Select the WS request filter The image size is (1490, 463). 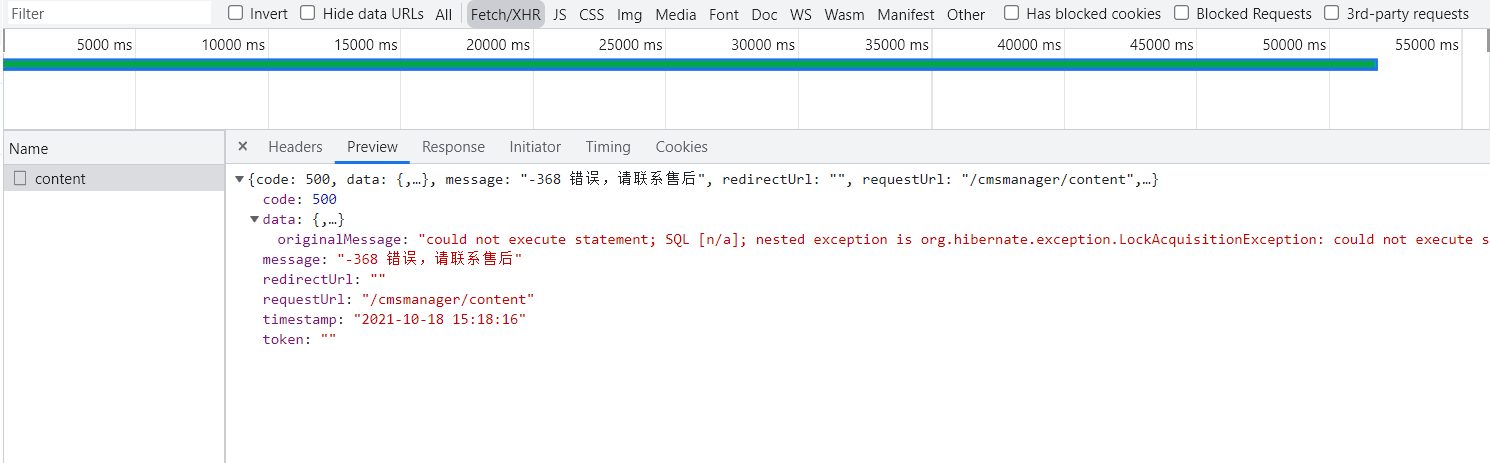point(801,14)
